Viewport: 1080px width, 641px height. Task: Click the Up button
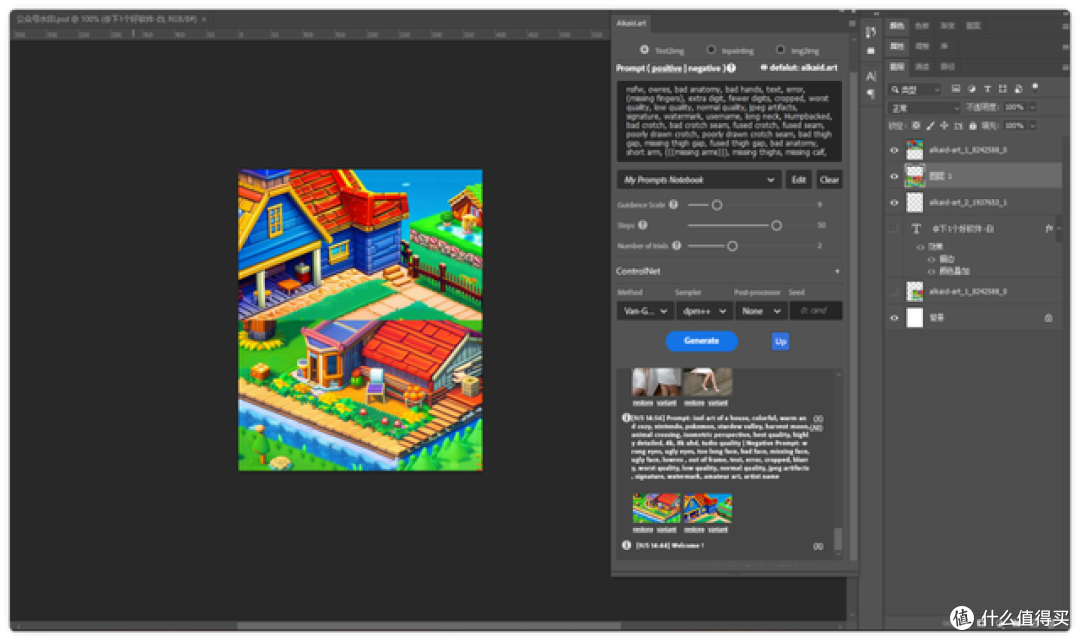(780, 341)
